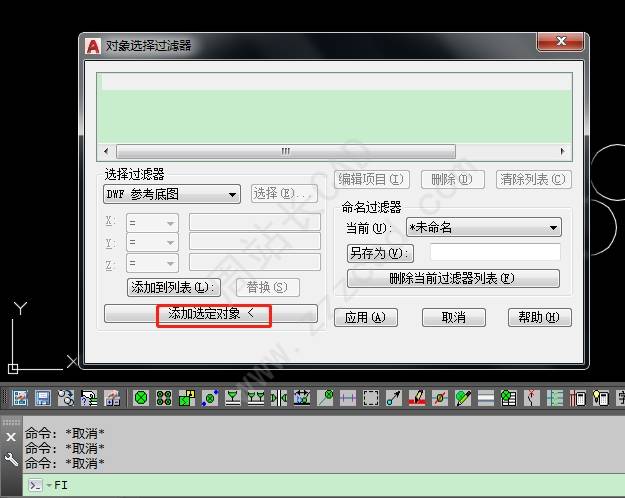Click the AutoCAD logo in dialog title bar
This screenshot has height=498, width=625.
pyautogui.click(x=93, y=46)
